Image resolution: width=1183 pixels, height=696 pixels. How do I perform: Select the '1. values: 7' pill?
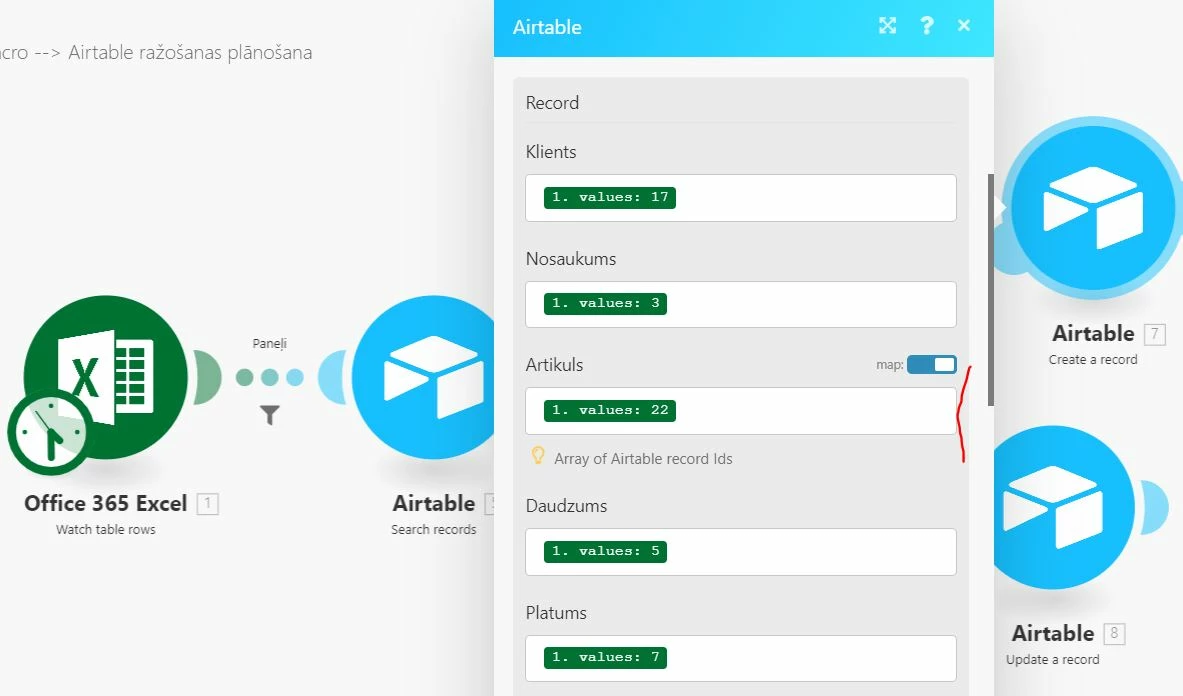[x=605, y=658]
